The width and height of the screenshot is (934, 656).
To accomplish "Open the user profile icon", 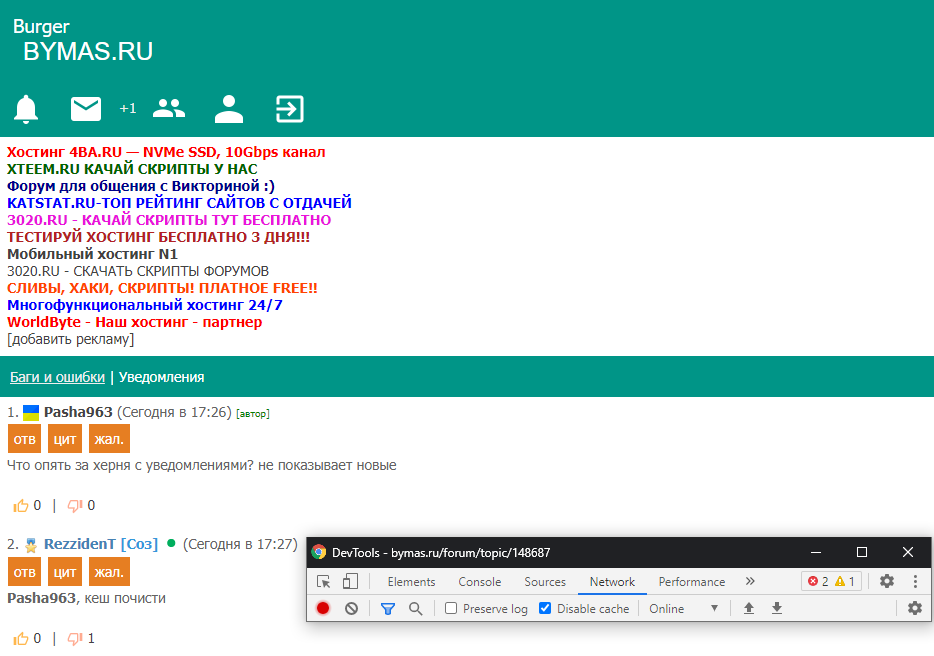I will (x=229, y=109).
